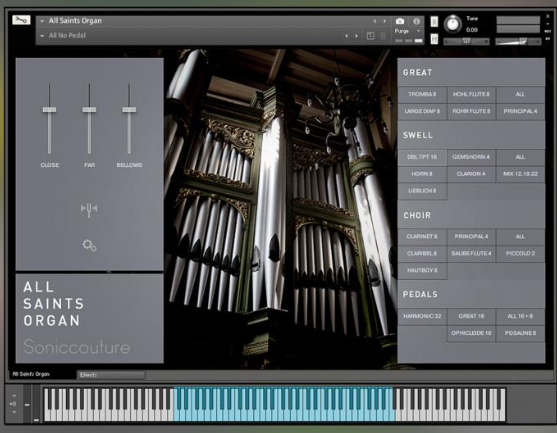This screenshot has height=433, width=557.
Task: Toggle Choir PRINCIPAL 4 stop
Action: click(471, 237)
